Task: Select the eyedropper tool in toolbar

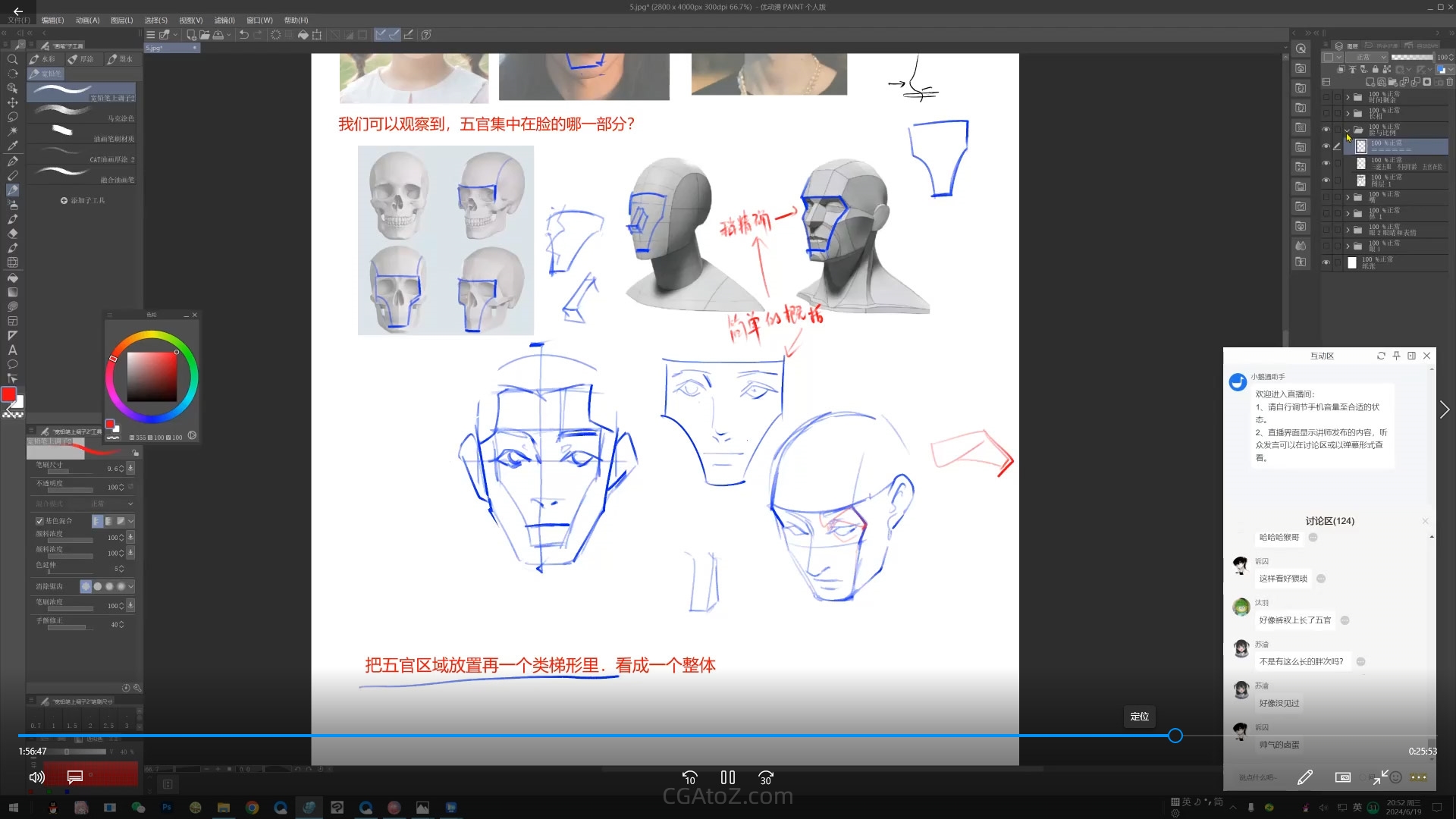Action: click(x=12, y=146)
